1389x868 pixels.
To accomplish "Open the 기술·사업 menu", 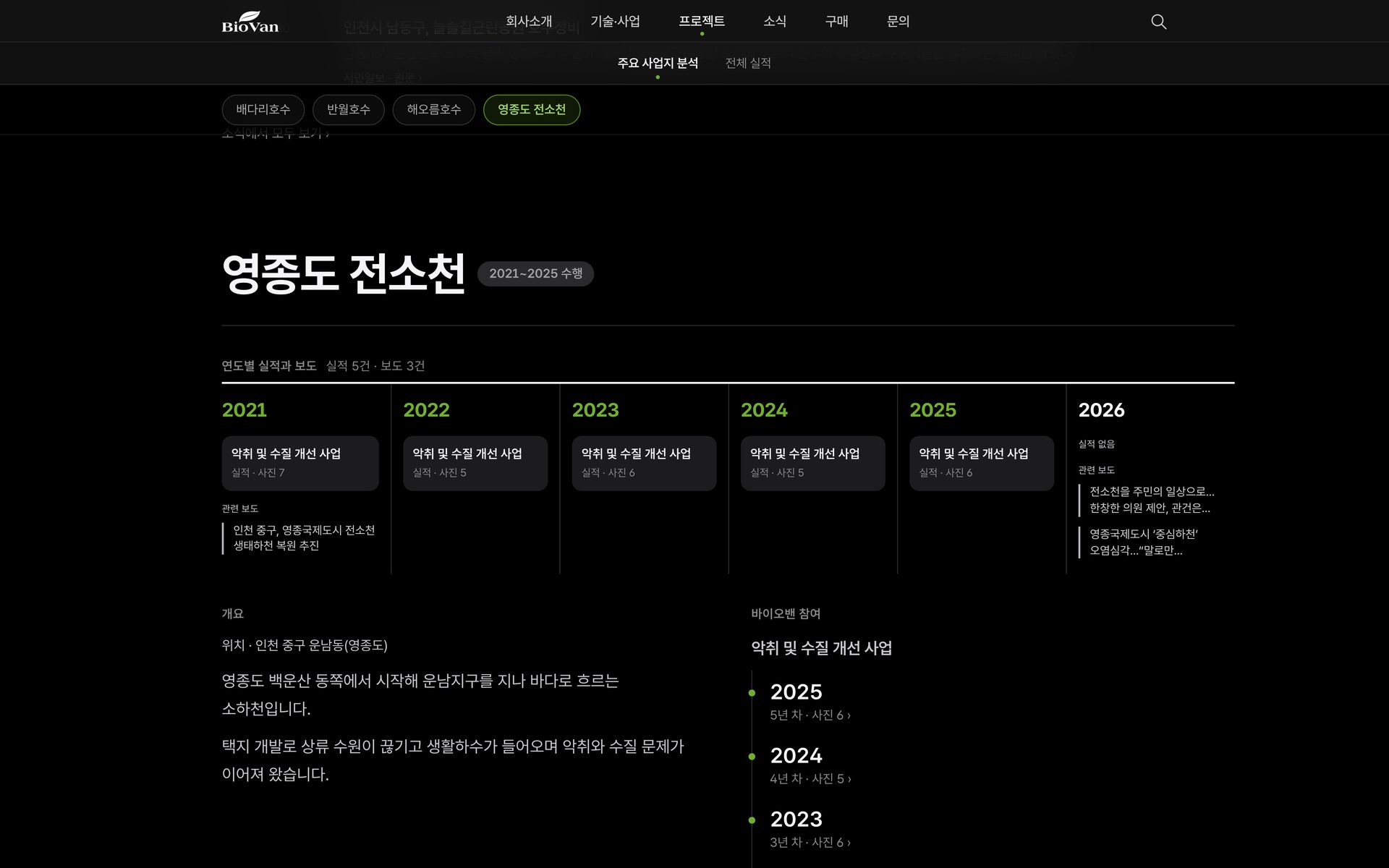I will (615, 22).
